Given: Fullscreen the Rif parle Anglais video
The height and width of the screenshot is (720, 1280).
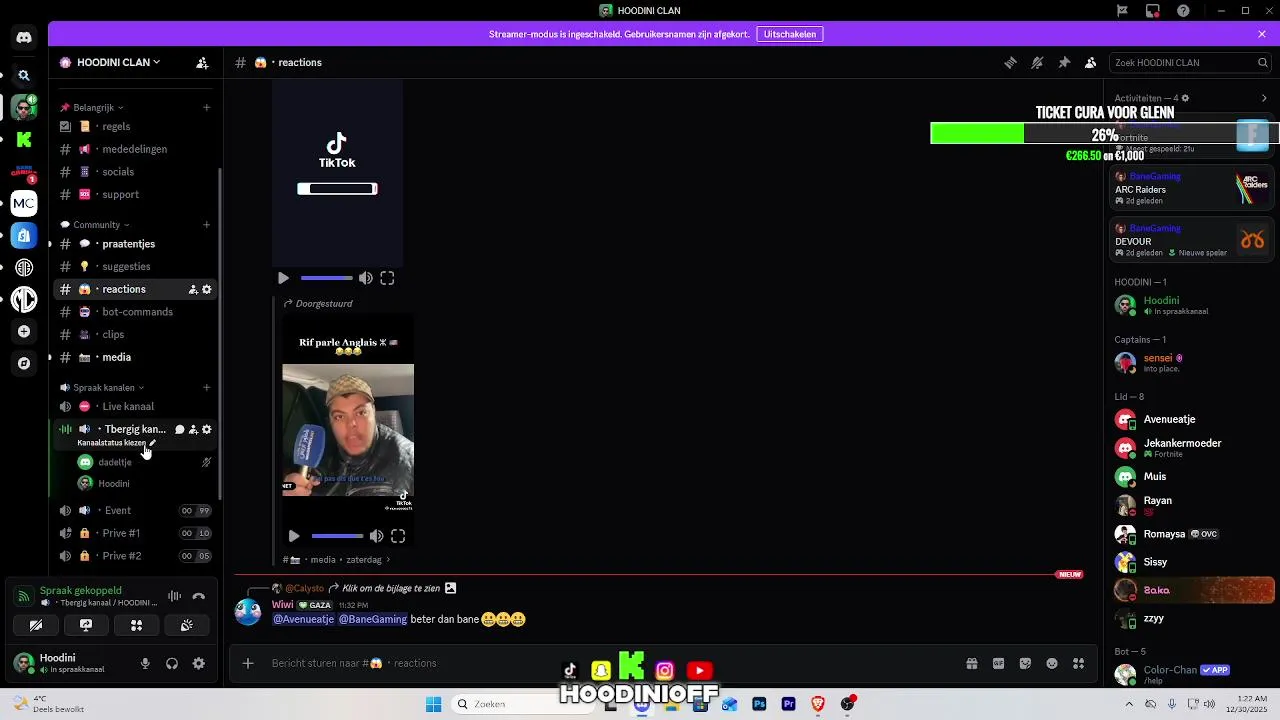Looking at the screenshot, I should (x=398, y=536).
